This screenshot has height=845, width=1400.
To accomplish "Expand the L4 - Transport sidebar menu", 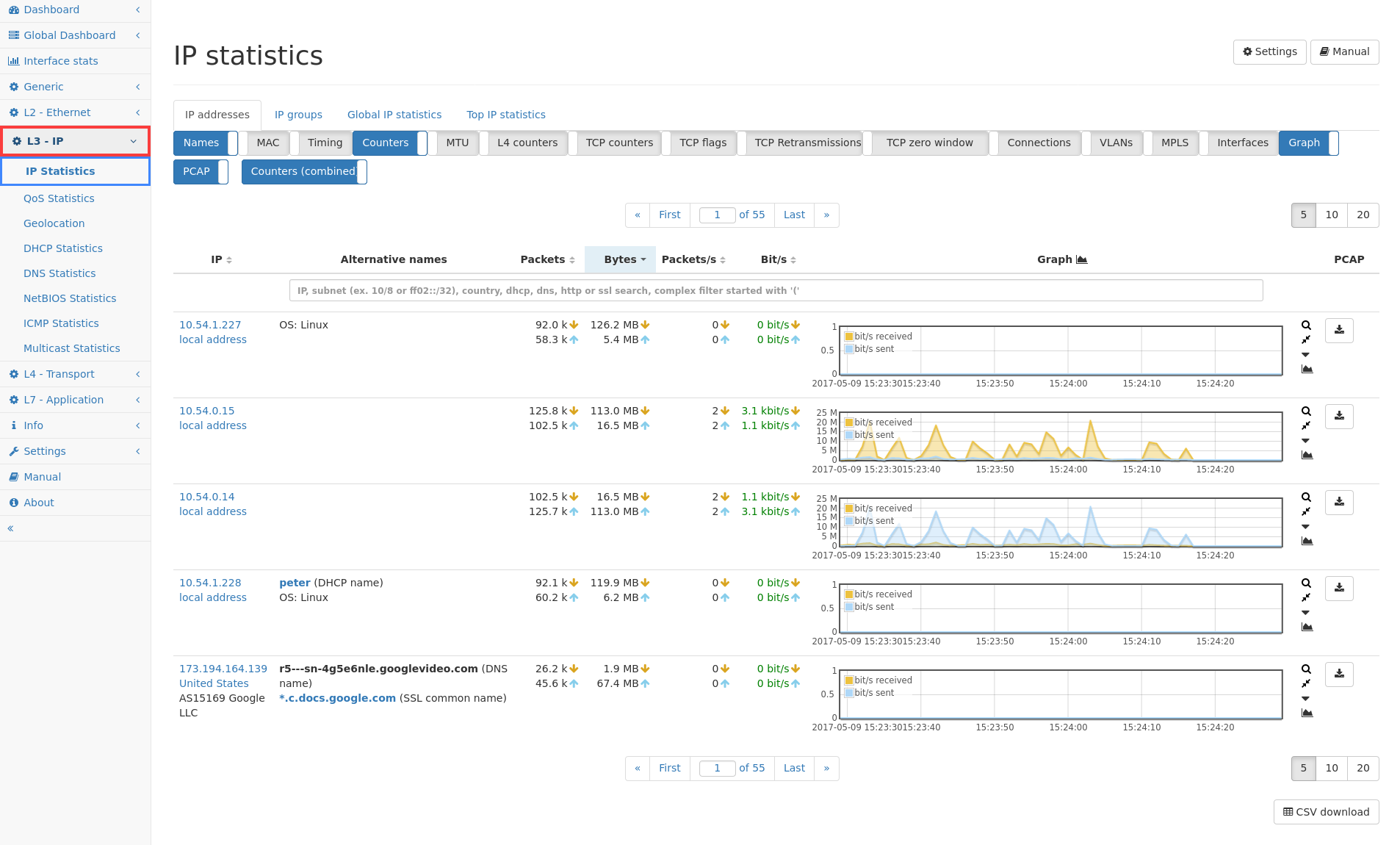I will point(75,374).
